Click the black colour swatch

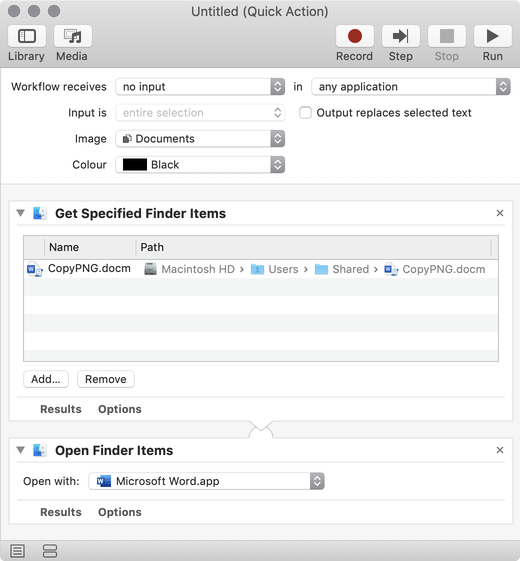coord(135,165)
